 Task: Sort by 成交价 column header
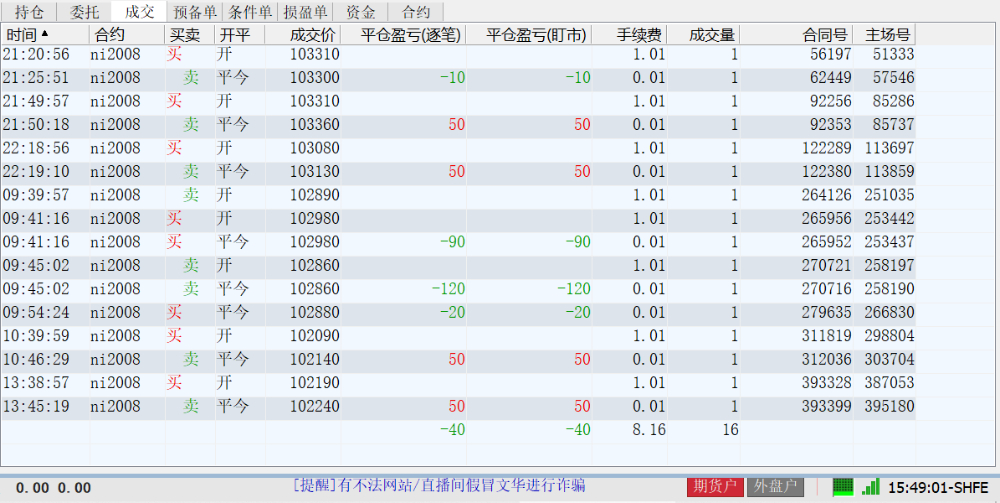[302, 34]
